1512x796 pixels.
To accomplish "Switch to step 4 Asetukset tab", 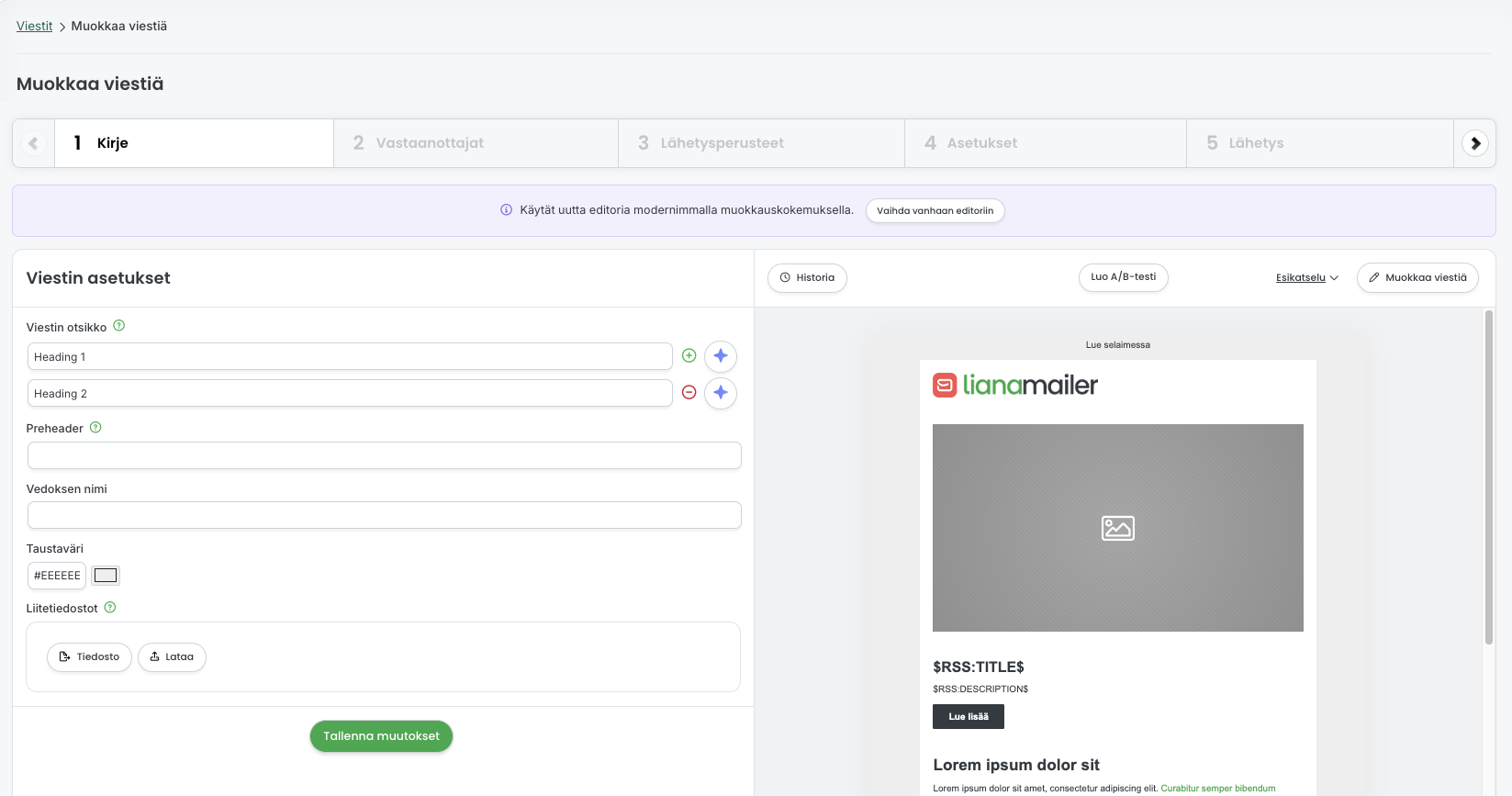I will [x=1045, y=143].
